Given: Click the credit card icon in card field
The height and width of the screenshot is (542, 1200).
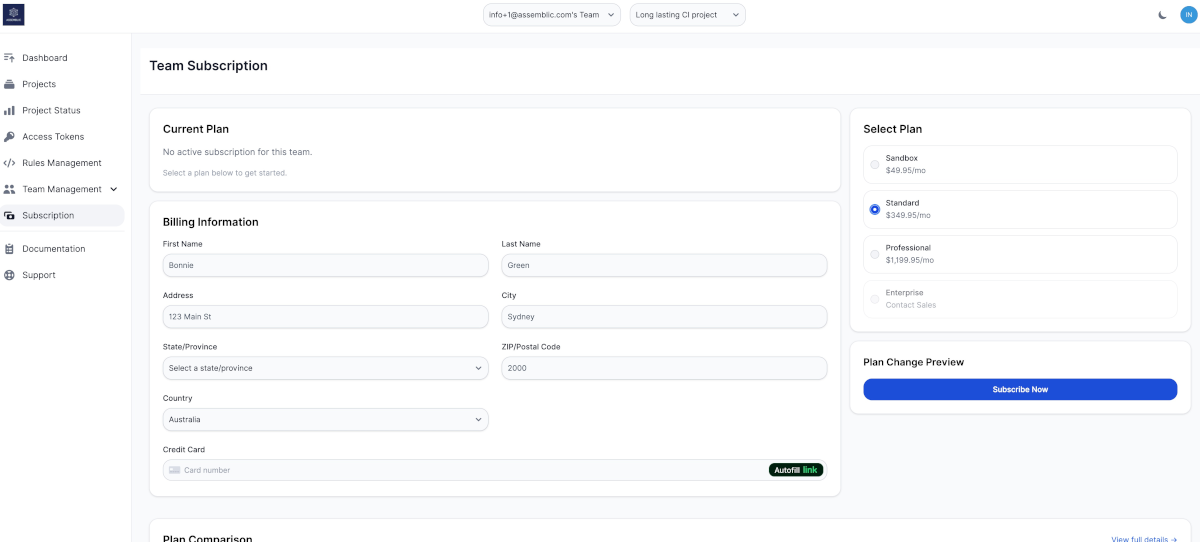Looking at the screenshot, I should coord(174,470).
